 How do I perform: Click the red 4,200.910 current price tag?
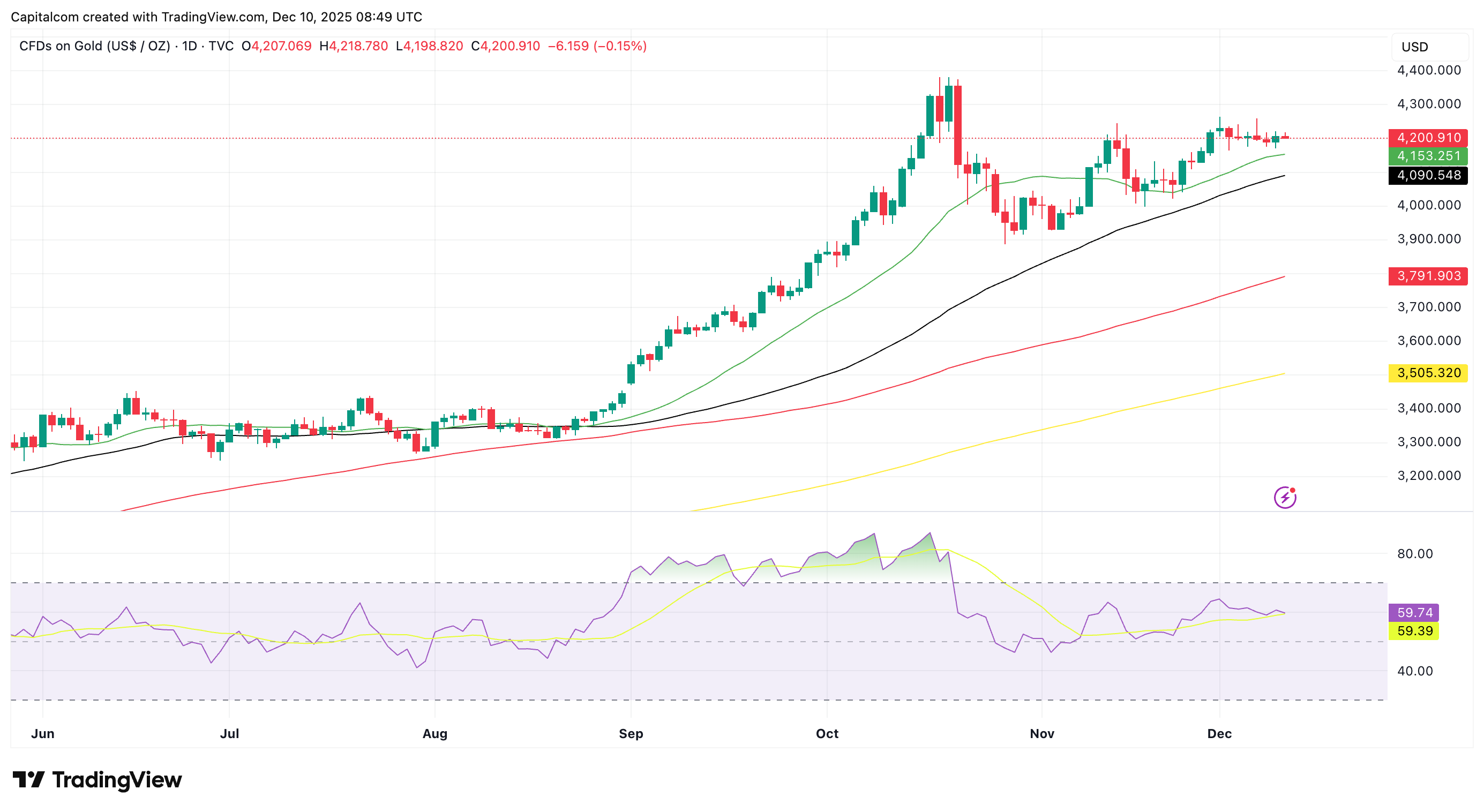point(1428,138)
